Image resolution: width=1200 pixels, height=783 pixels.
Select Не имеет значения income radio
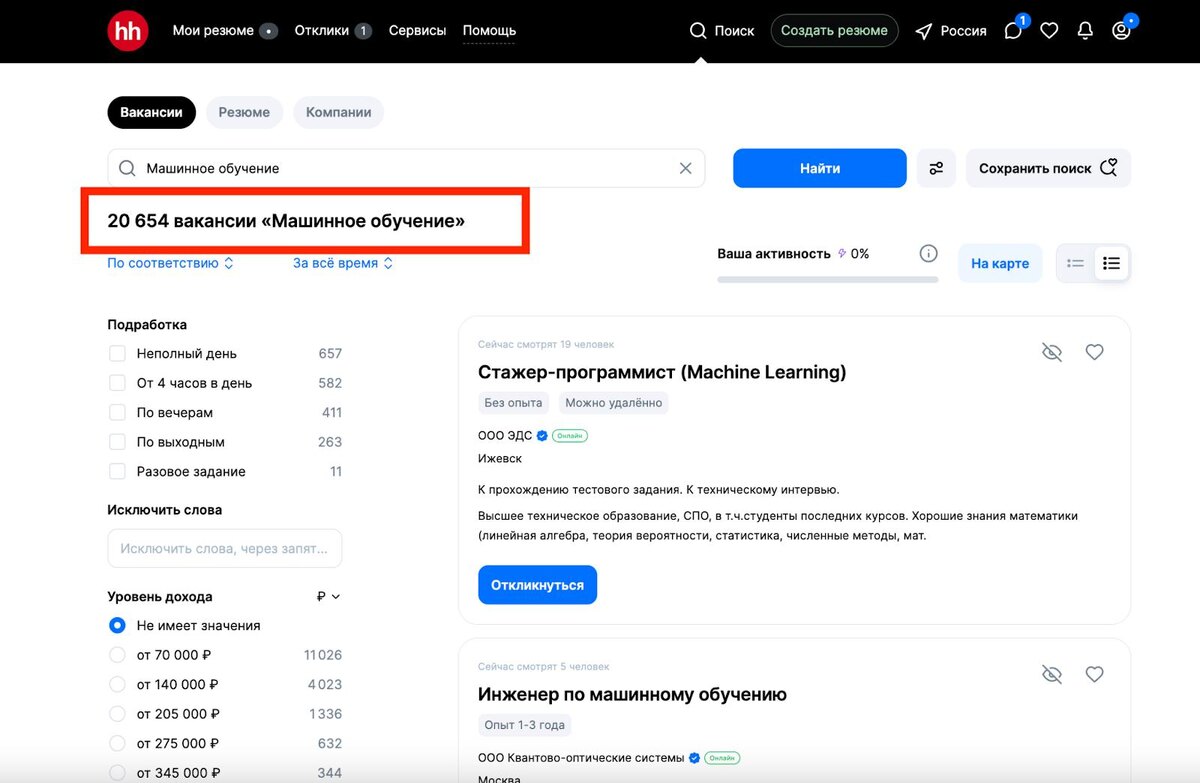point(117,625)
